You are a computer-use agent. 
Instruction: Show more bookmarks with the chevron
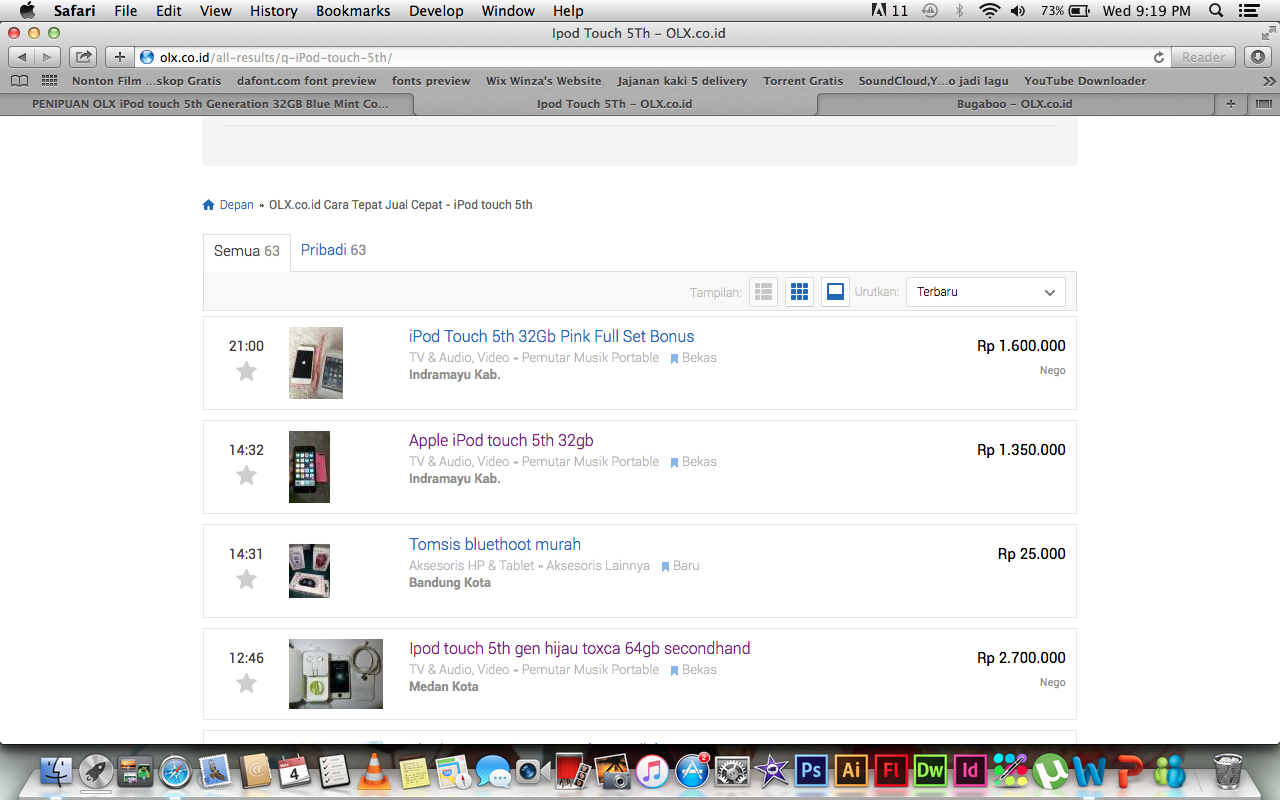tap(1268, 81)
